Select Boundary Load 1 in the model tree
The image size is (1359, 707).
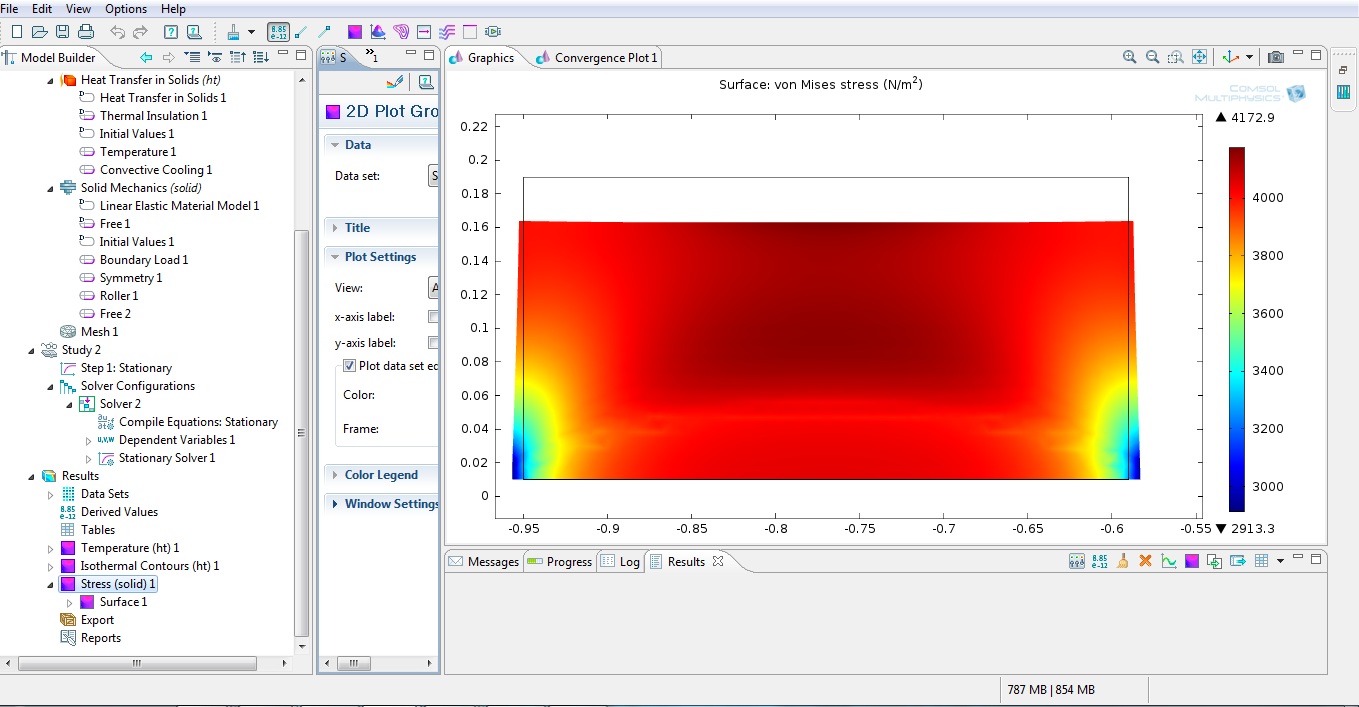[143, 260]
